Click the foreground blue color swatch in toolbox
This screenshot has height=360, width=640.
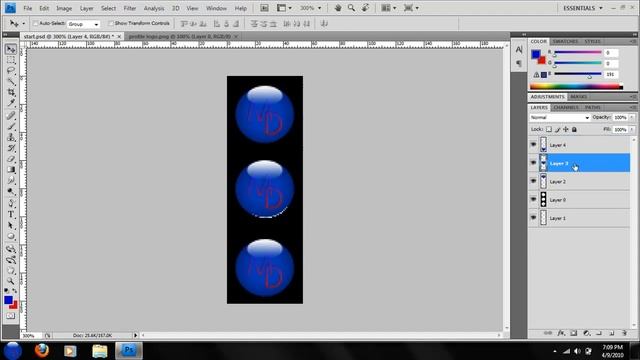(8, 300)
